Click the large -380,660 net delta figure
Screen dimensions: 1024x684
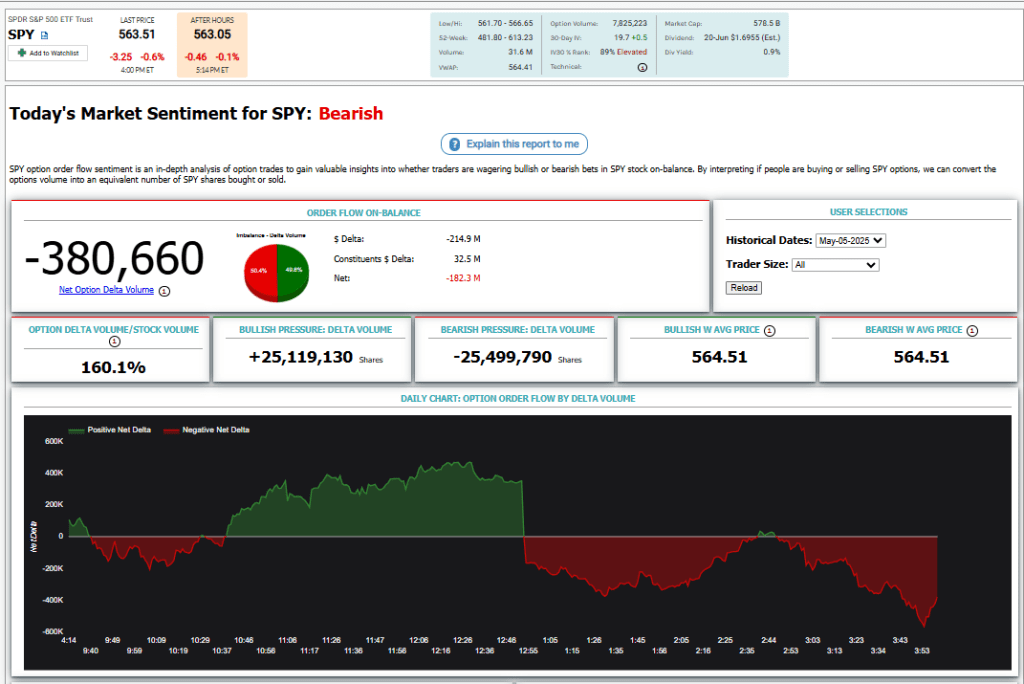click(x=114, y=258)
